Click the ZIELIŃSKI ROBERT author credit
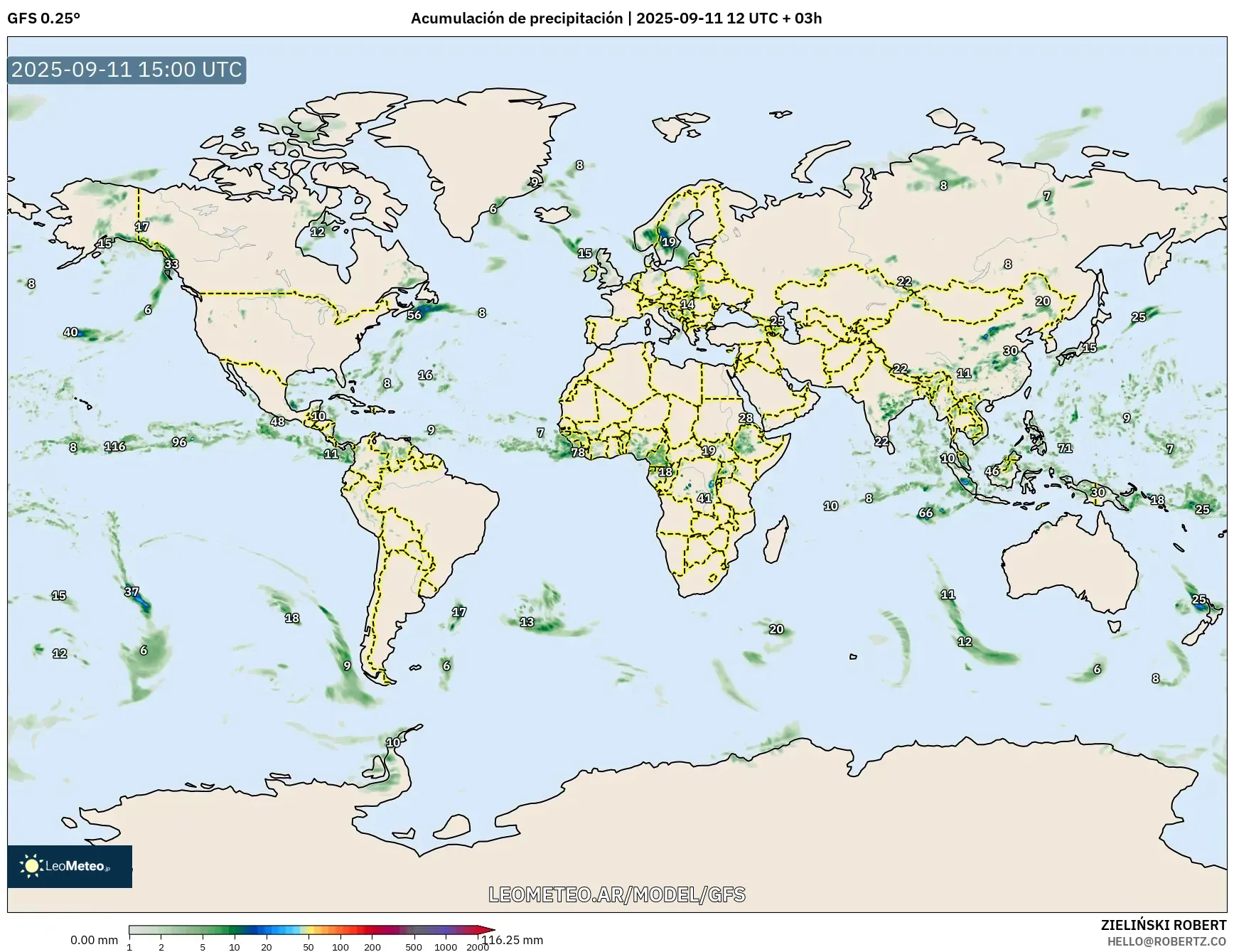Screen dimensions: 1234x952 point(1164,925)
